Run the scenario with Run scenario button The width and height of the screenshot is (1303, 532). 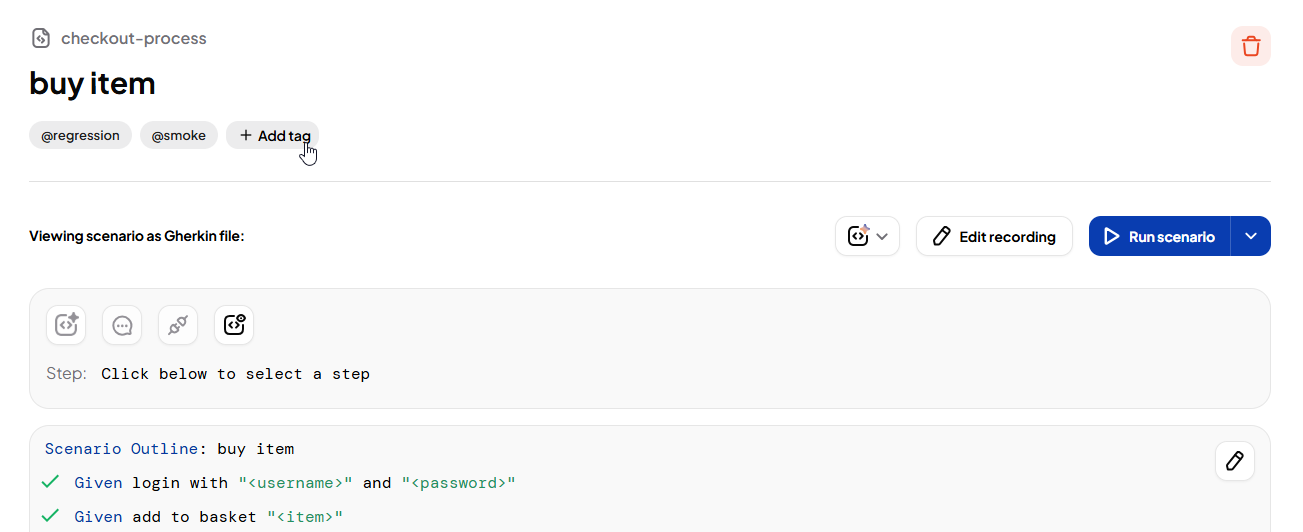(x=1160, y=236)
